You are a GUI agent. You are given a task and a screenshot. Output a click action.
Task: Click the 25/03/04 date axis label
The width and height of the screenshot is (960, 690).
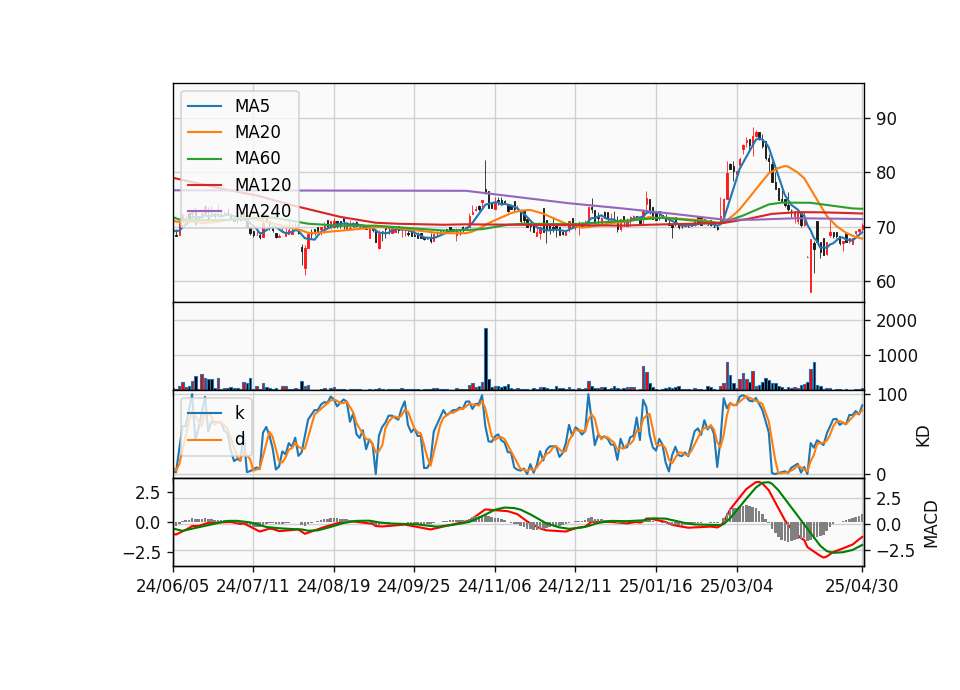(737, 587)
